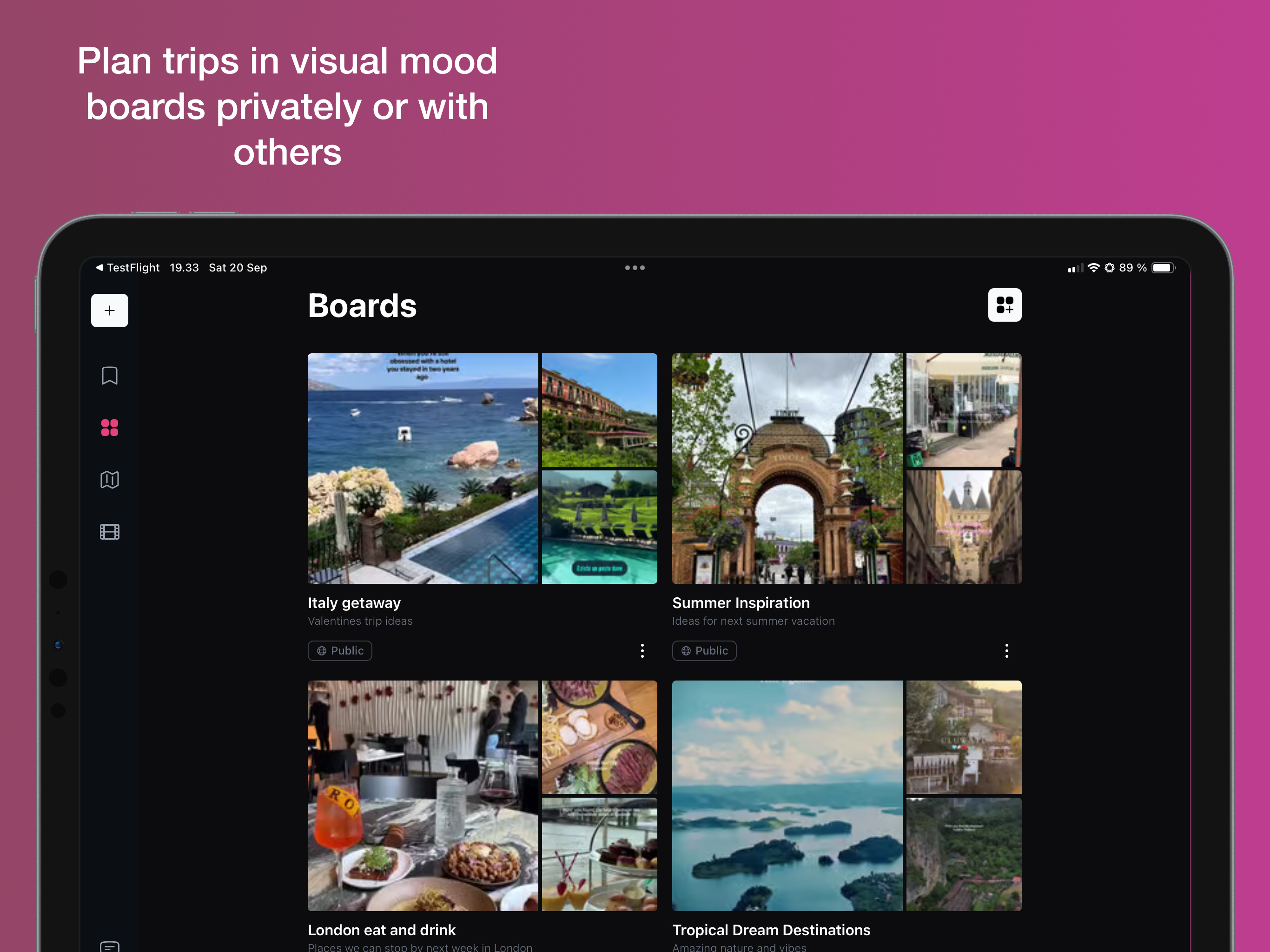Open the bookmarks saved icon in sidebar
The width and height of the screenshot is (1270, 952).
point(110,376)
